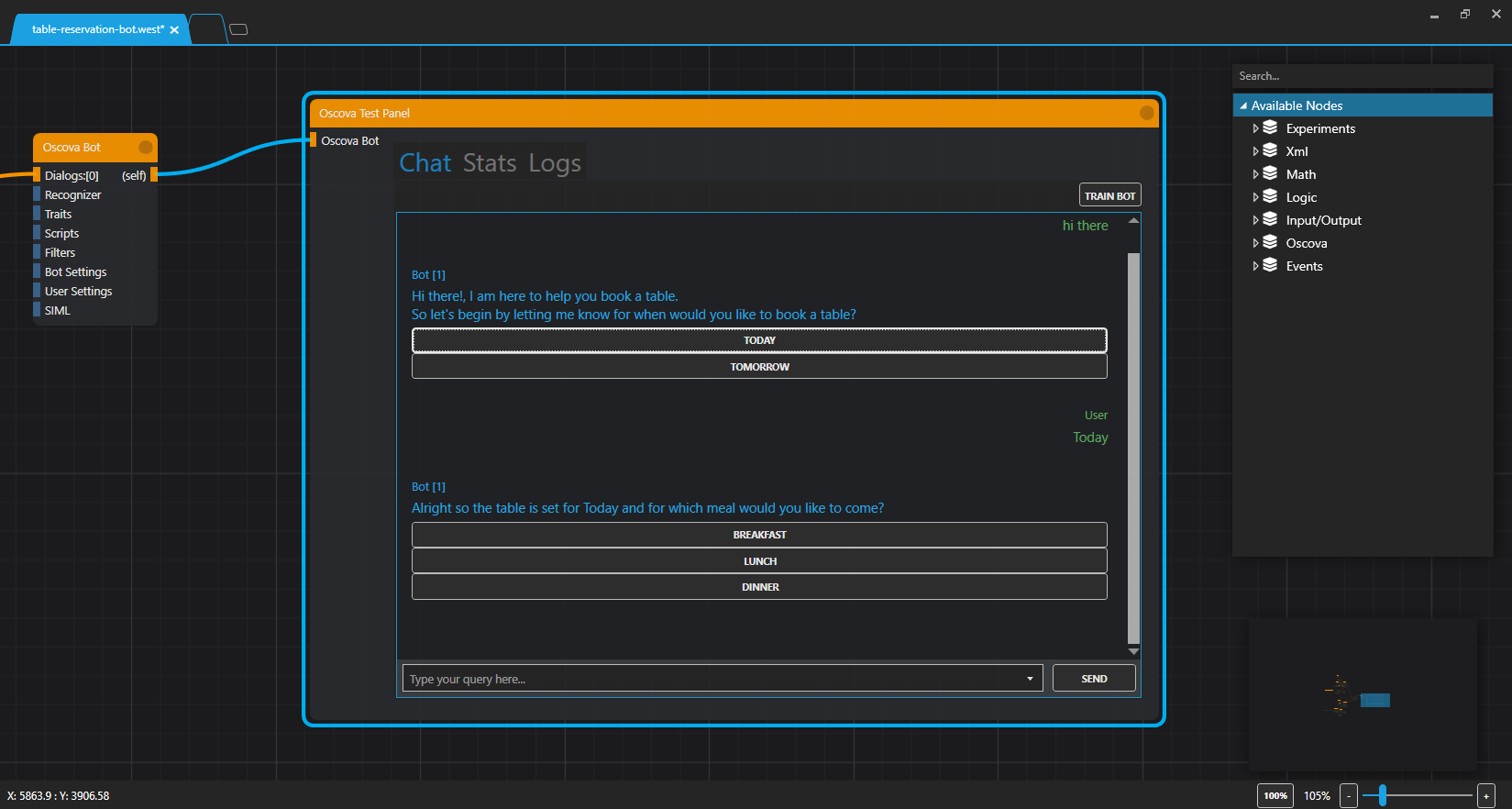Click the chat scrollbar down arrow
Image resolution: width=1512 pixels, height=809 pixels.
coord(1133,651)
